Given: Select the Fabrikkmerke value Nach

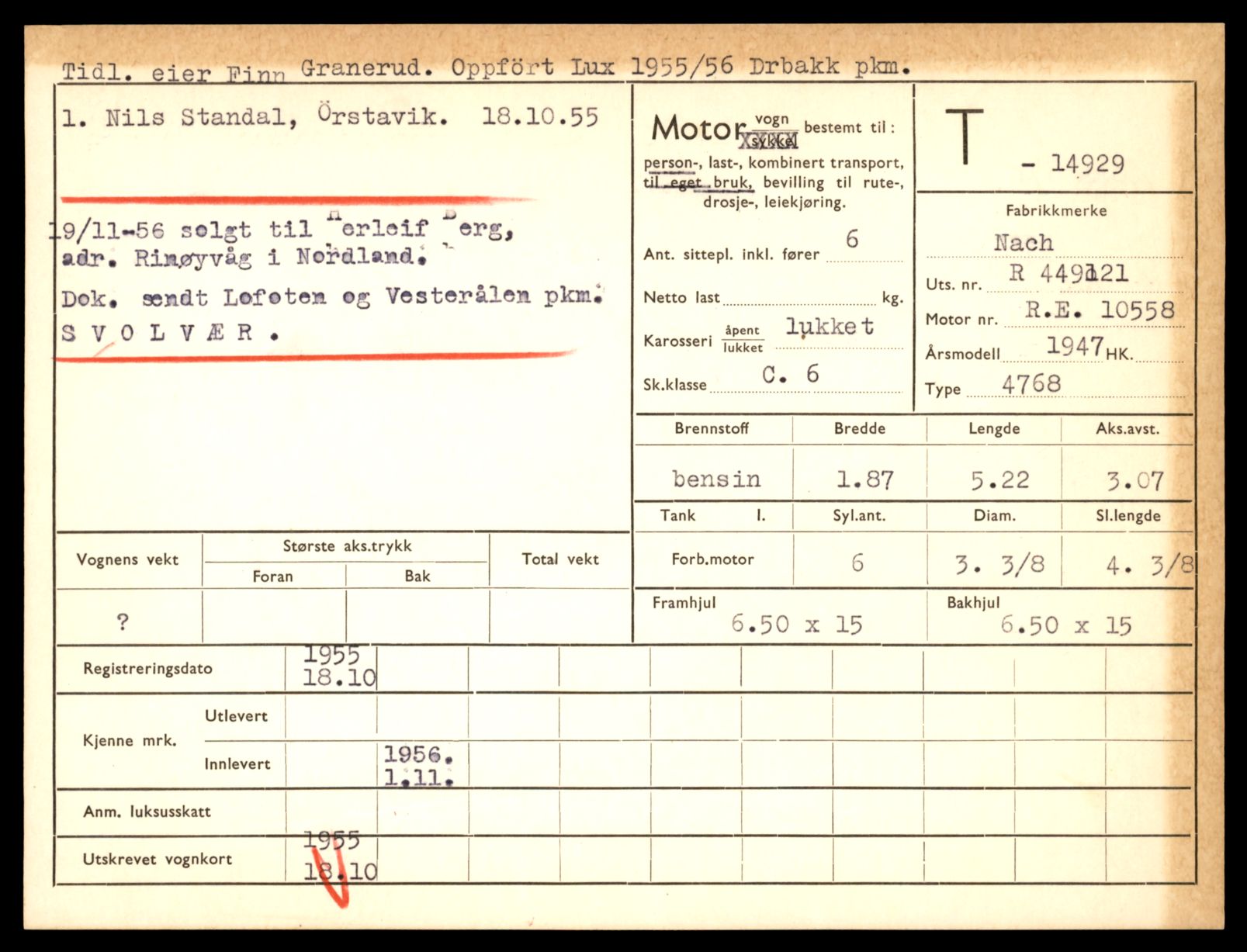Looking at the screenshot, I should point(1024,243).
